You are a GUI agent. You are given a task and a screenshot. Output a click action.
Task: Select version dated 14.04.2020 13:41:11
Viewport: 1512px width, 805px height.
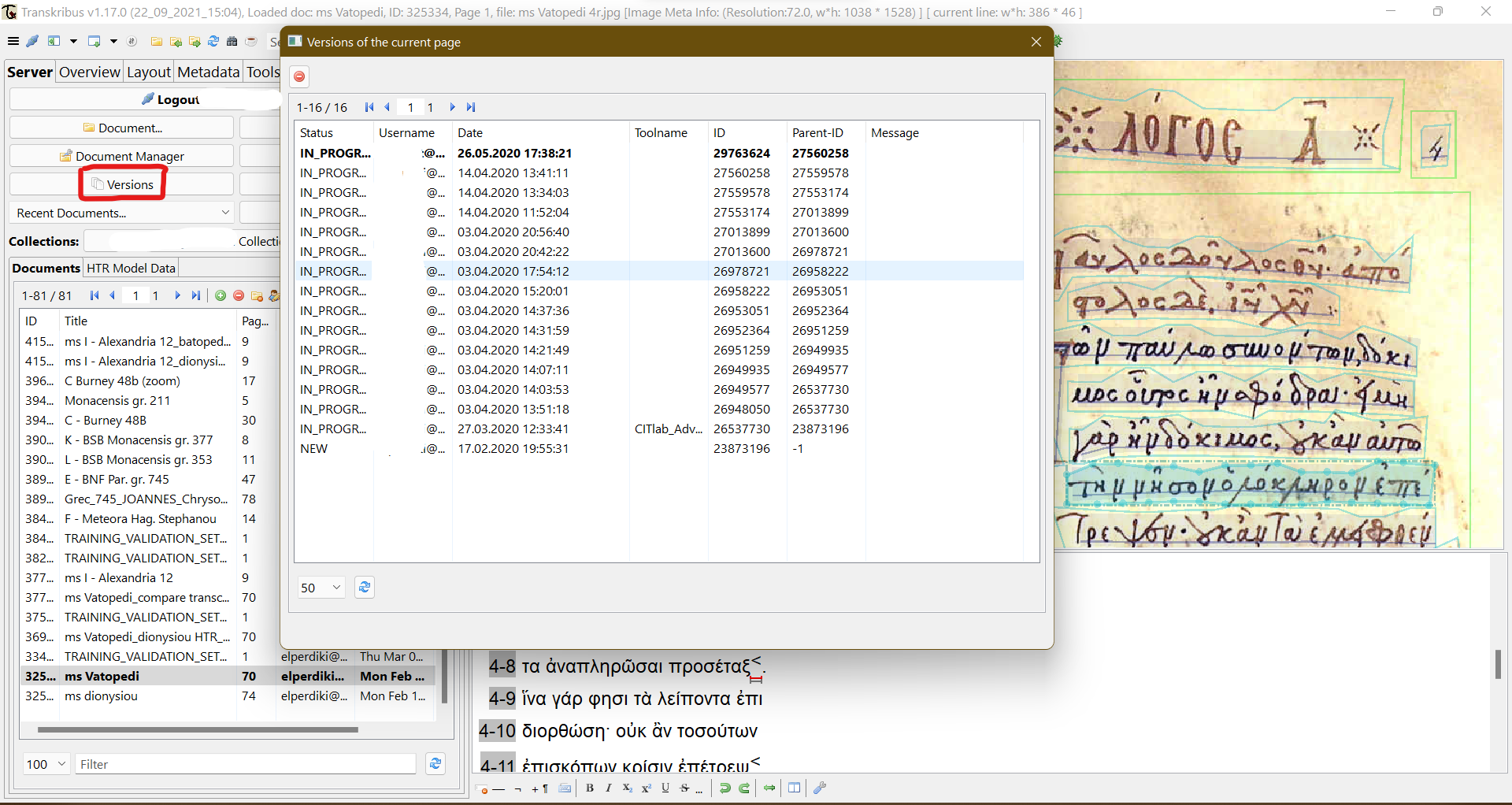tap(660, 172)
